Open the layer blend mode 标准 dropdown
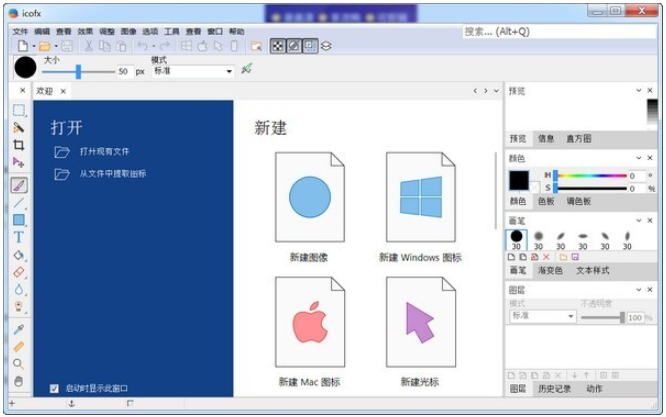666x417 pixels. pos(542,316)
